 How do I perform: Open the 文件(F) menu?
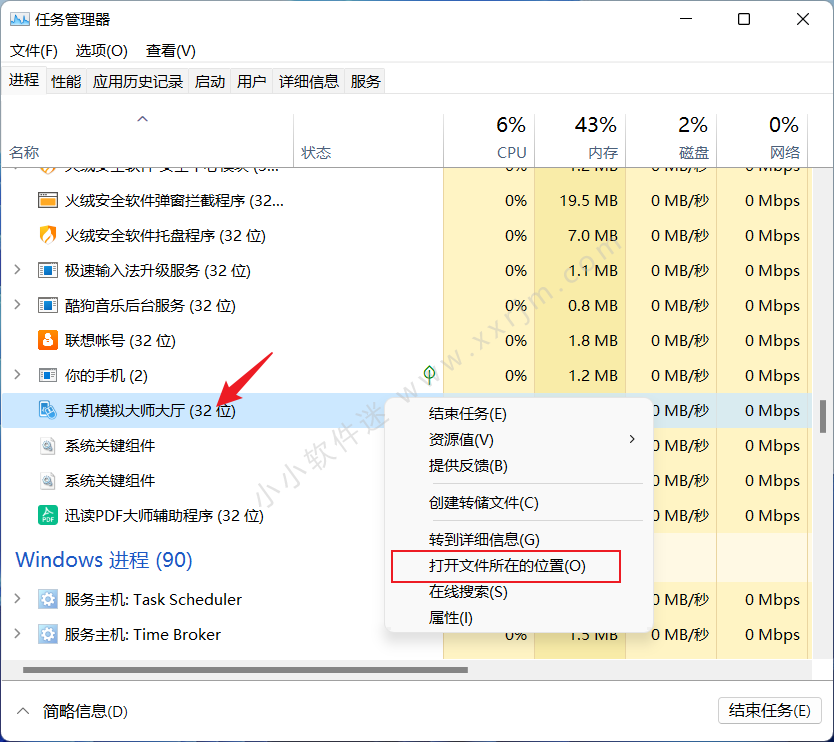point(34,51)
